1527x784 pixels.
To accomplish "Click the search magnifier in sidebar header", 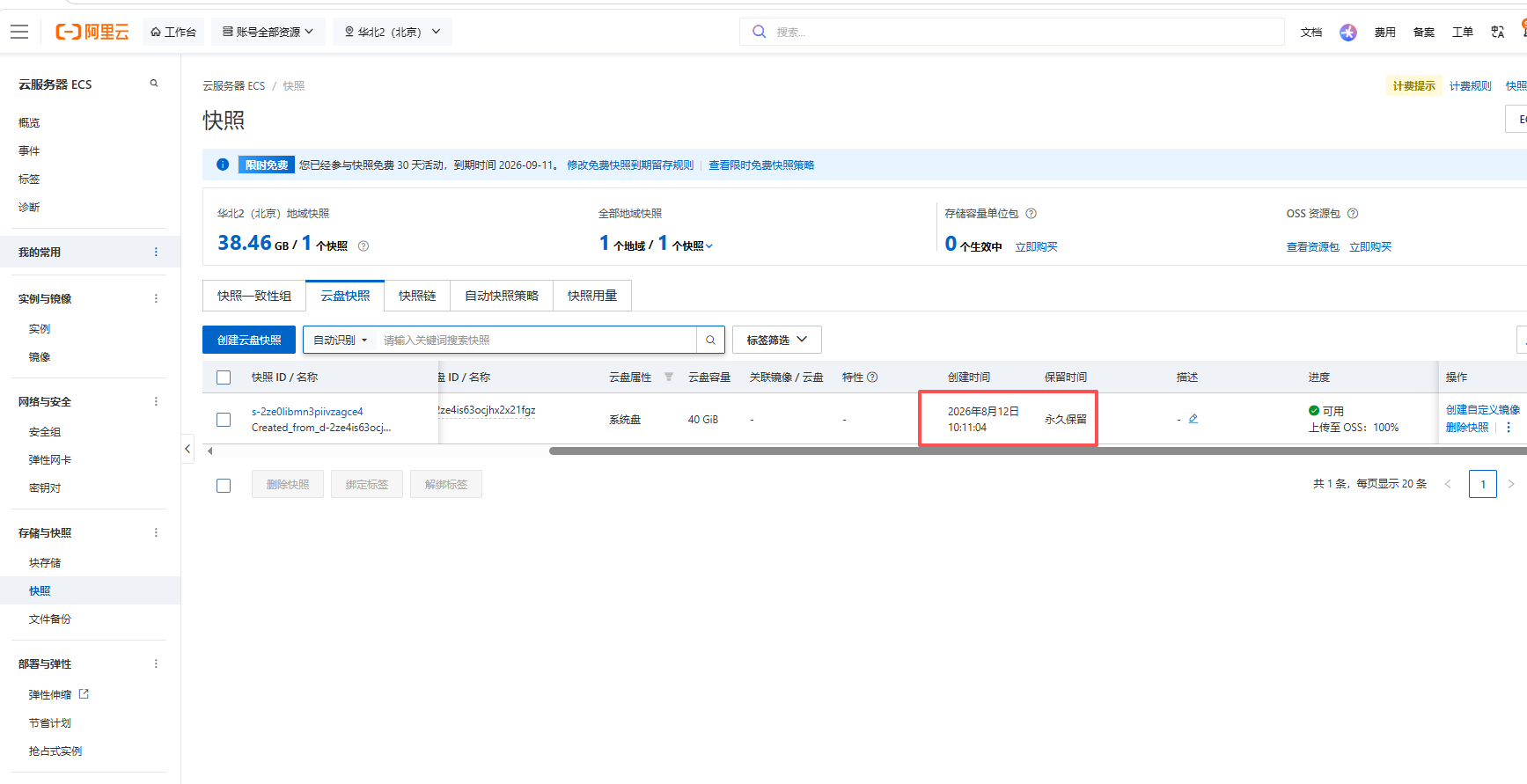I will pyautogui.click(x=154, y=84).
